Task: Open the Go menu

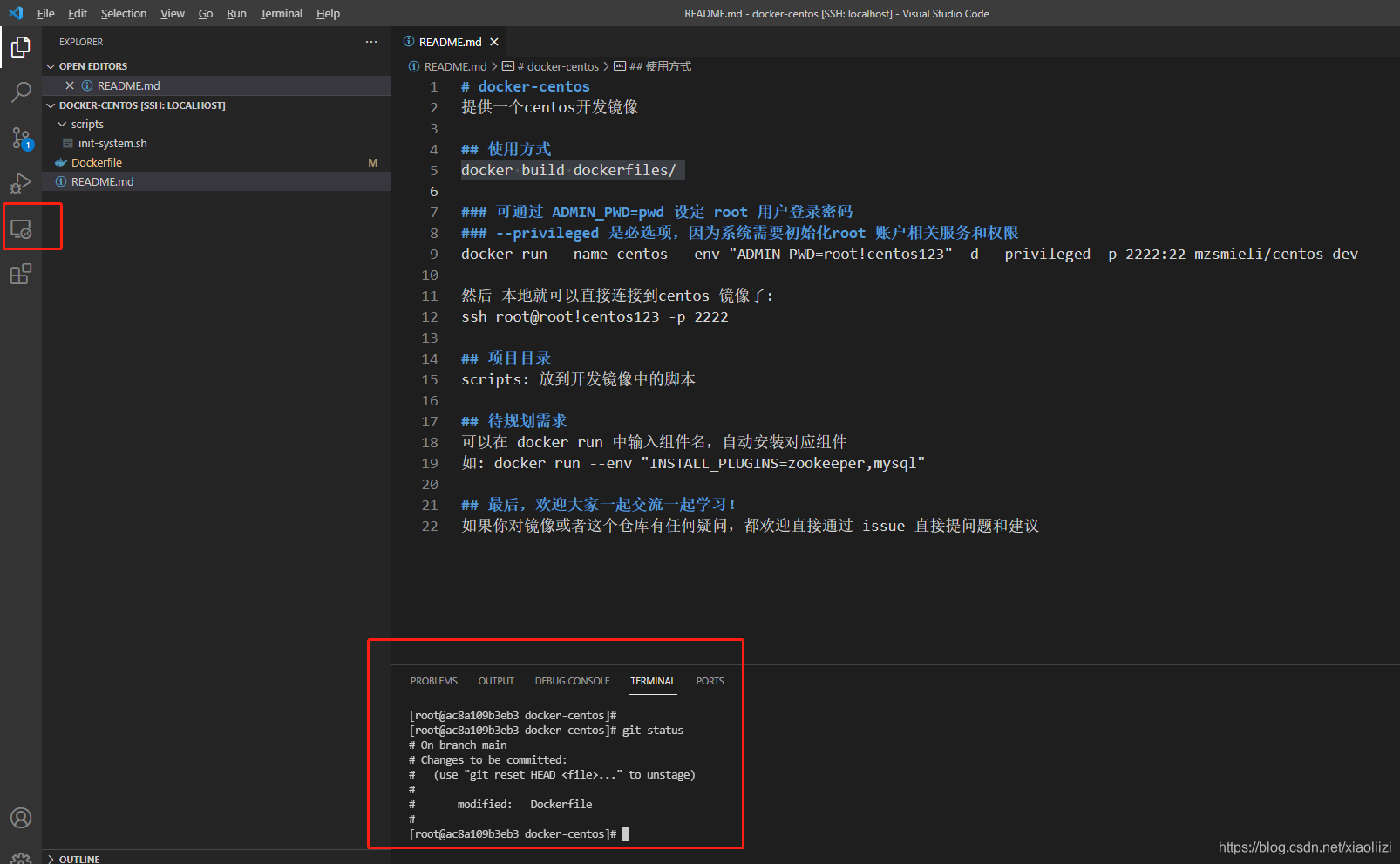Action: tap(206, 13)
